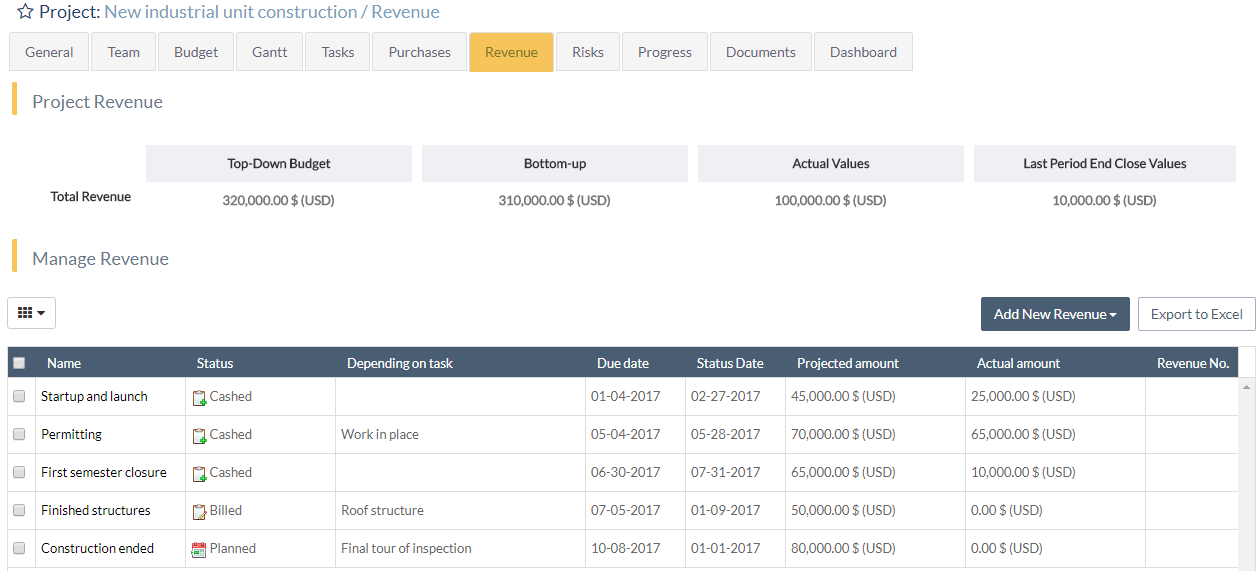The width and height of the screenshot is (1259, 571).
Task: Open the Purchases tab
Action: tap(420, 52)
